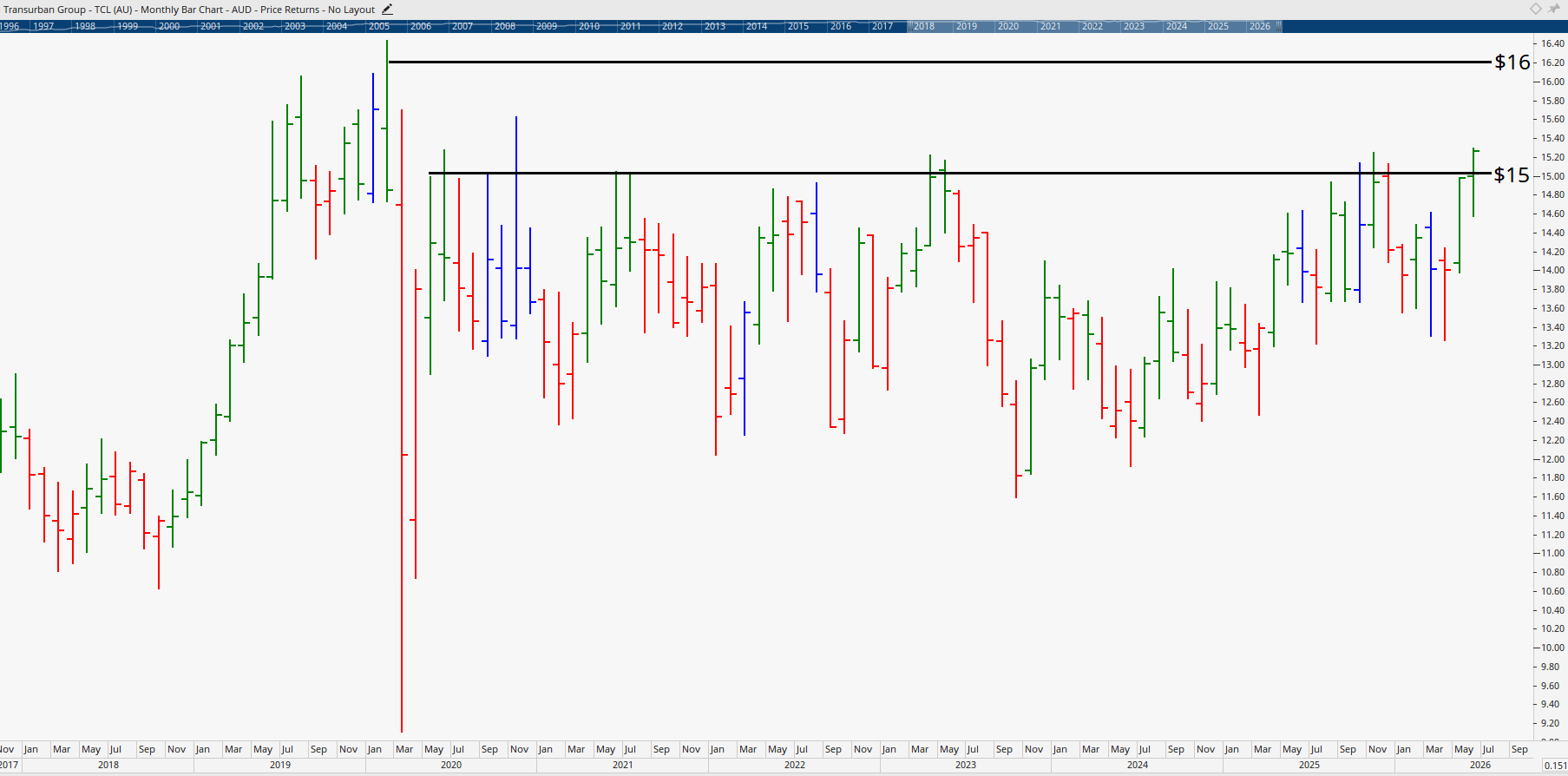Click 2014 in the top overview timeline
1568x776 pixels.
pyautogui.click(x=757, y=26)
